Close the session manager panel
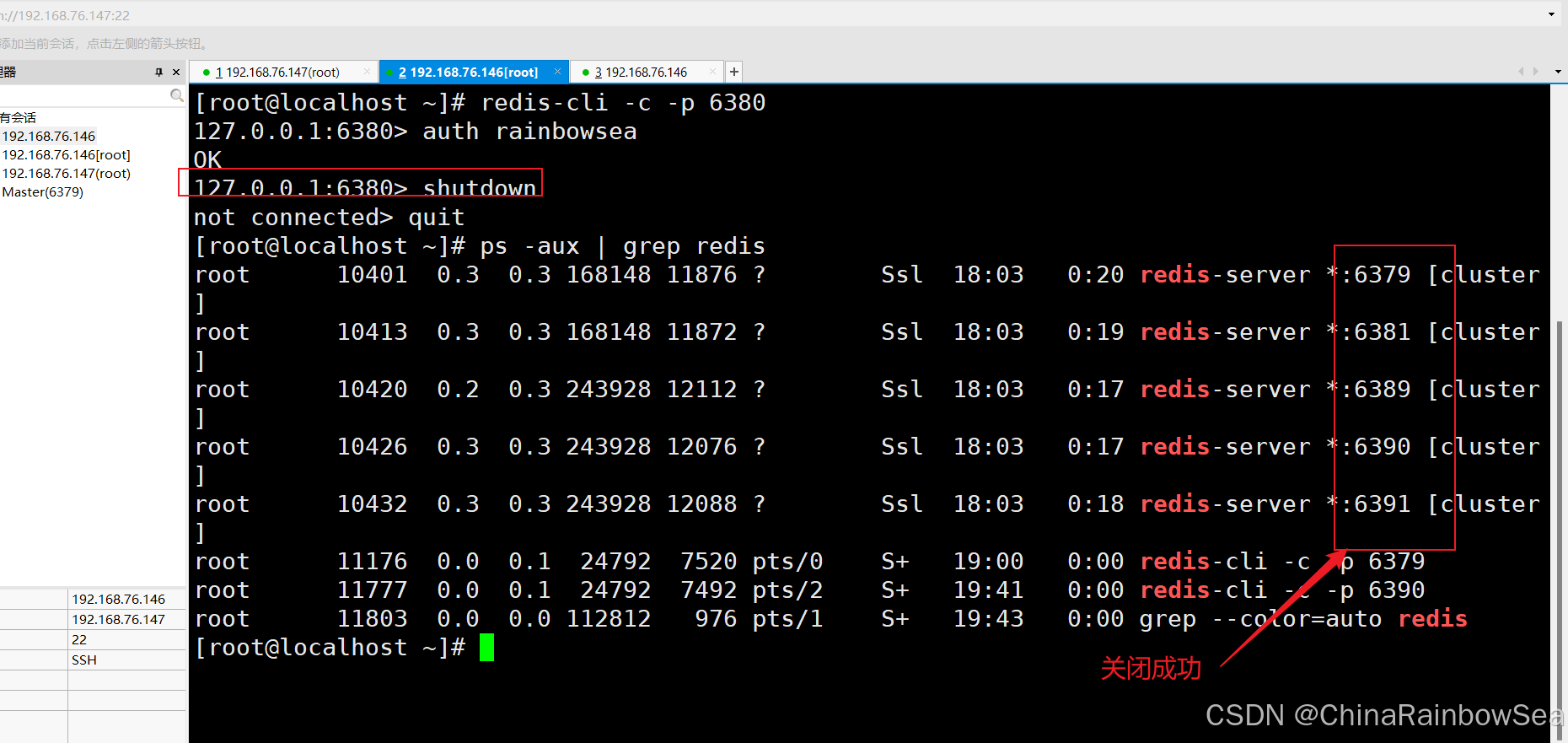 click(x=176, y=73)
